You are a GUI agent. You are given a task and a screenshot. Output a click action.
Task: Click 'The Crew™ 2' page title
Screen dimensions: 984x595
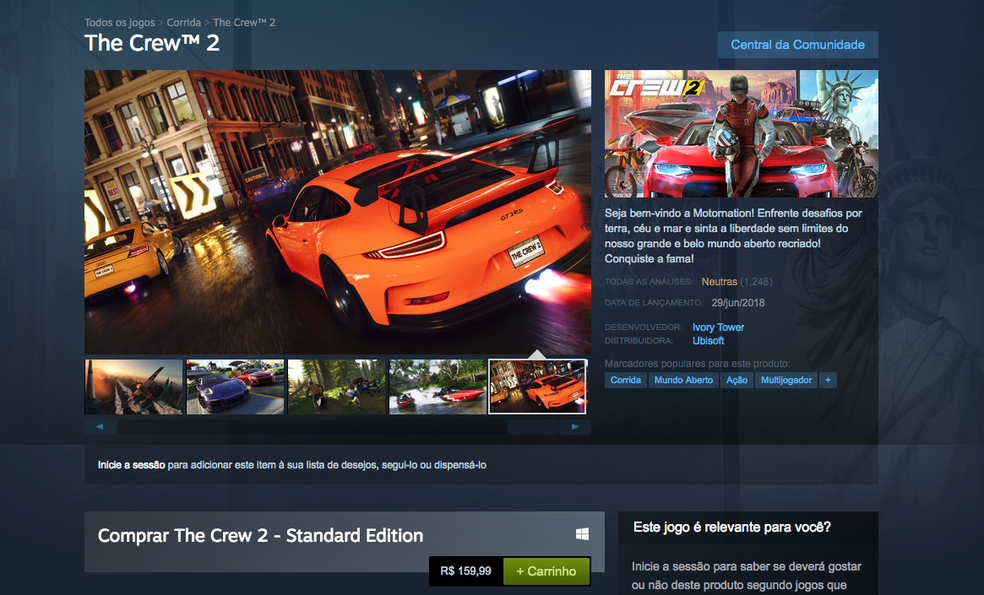click(152, 43)
